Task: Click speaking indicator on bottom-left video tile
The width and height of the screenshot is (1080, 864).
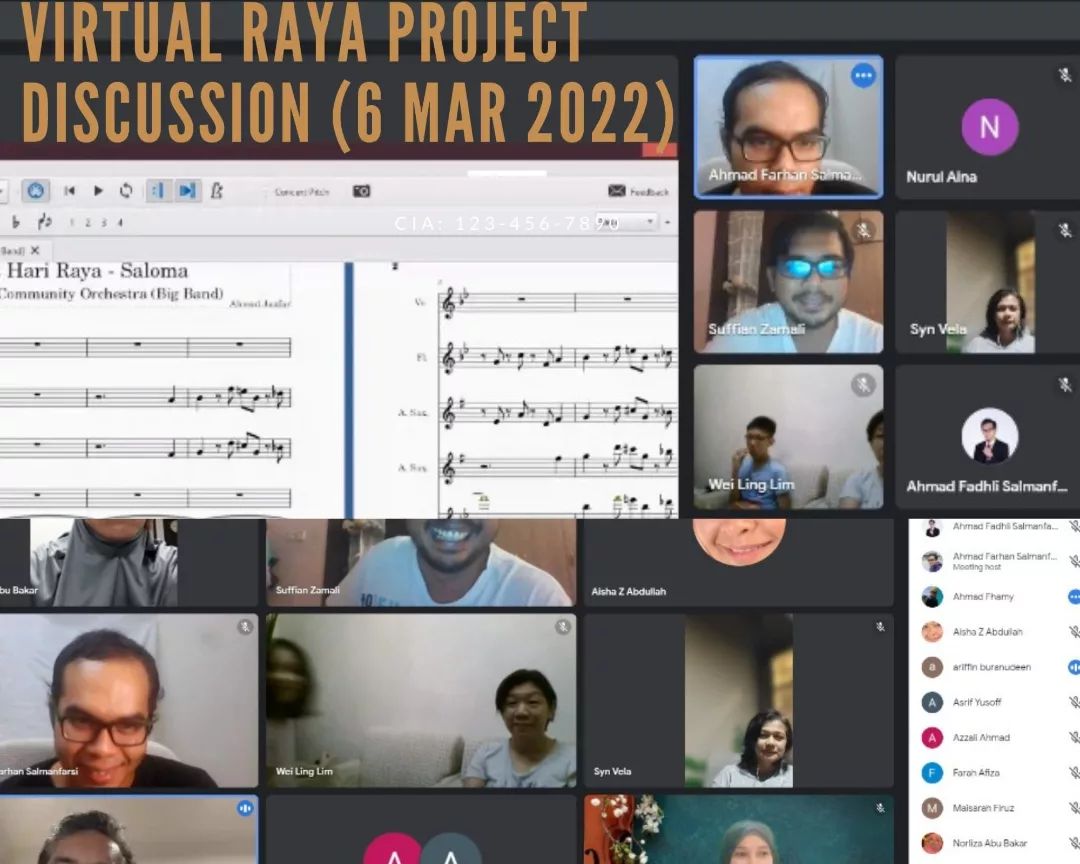Action: point(245,808)
